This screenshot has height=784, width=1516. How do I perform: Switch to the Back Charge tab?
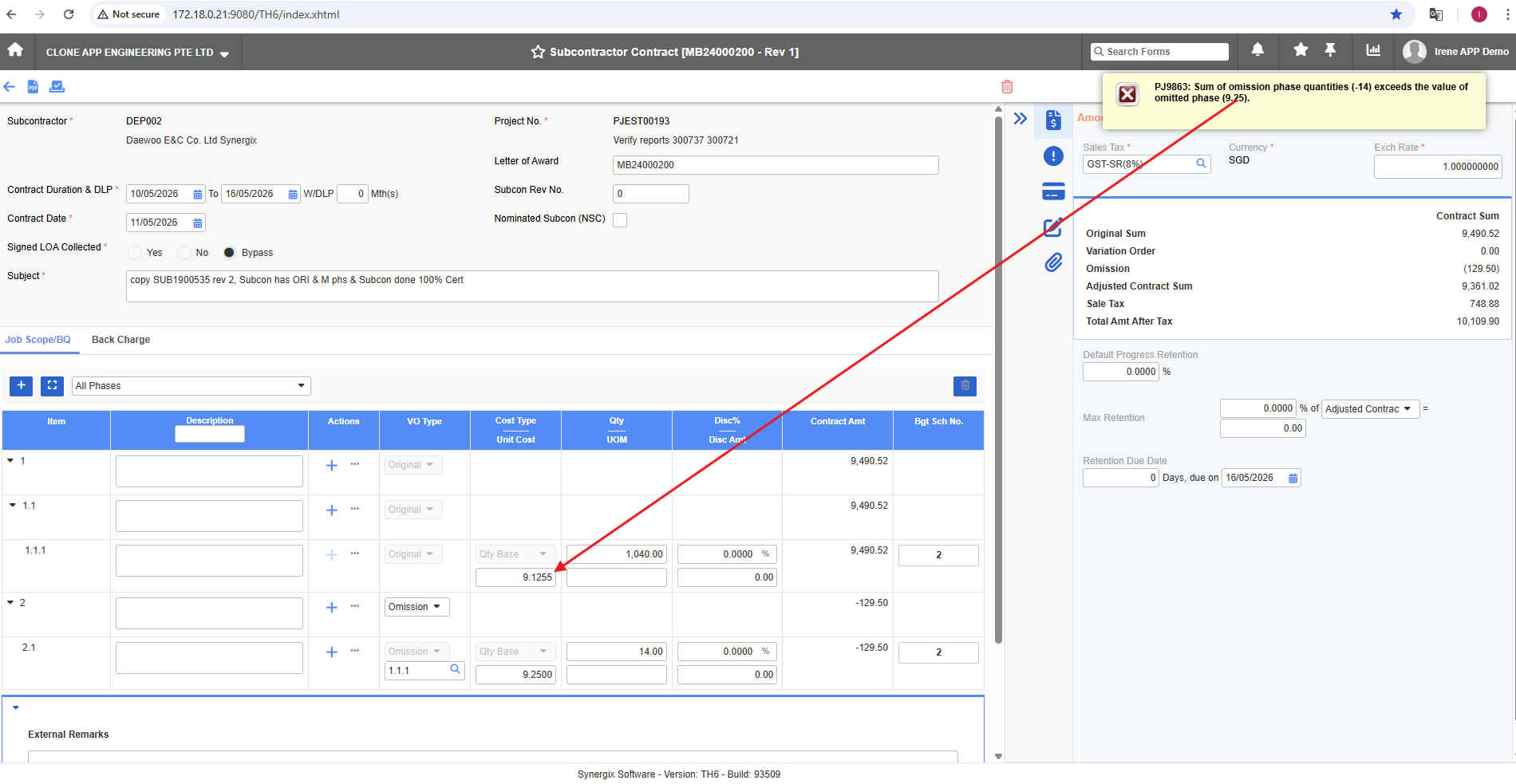[121, 340]
